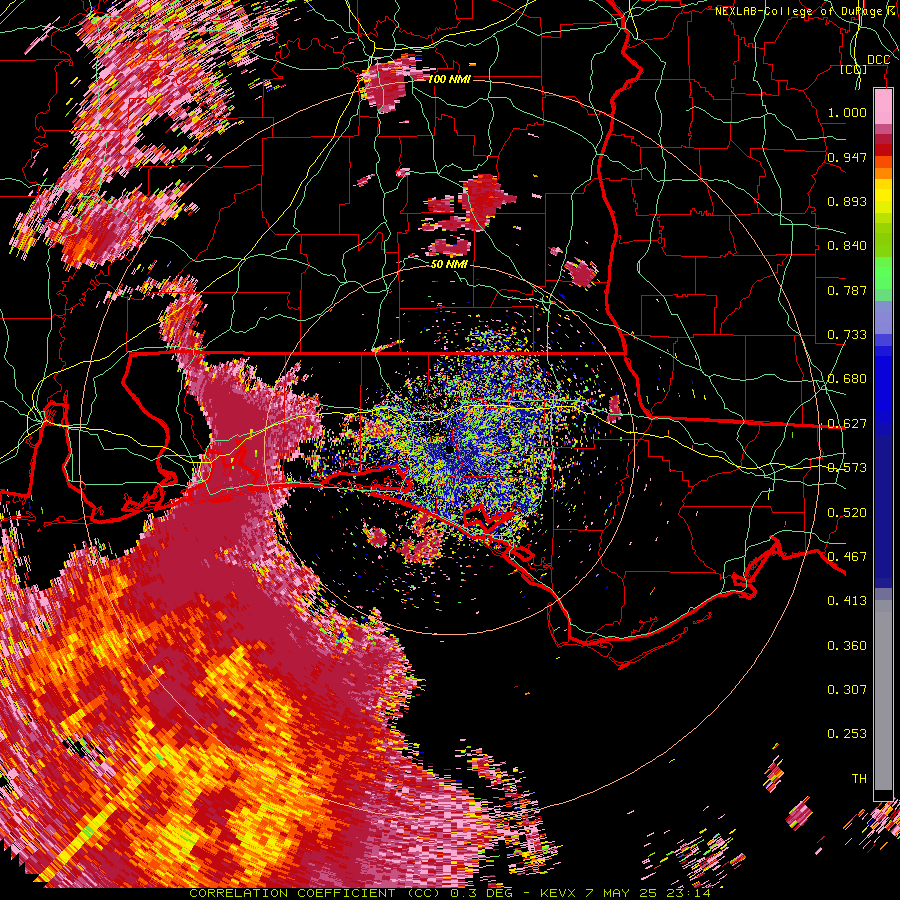Select the 0.947 scale value
Viewport: 900px width, 900px height.
[847, 157]
